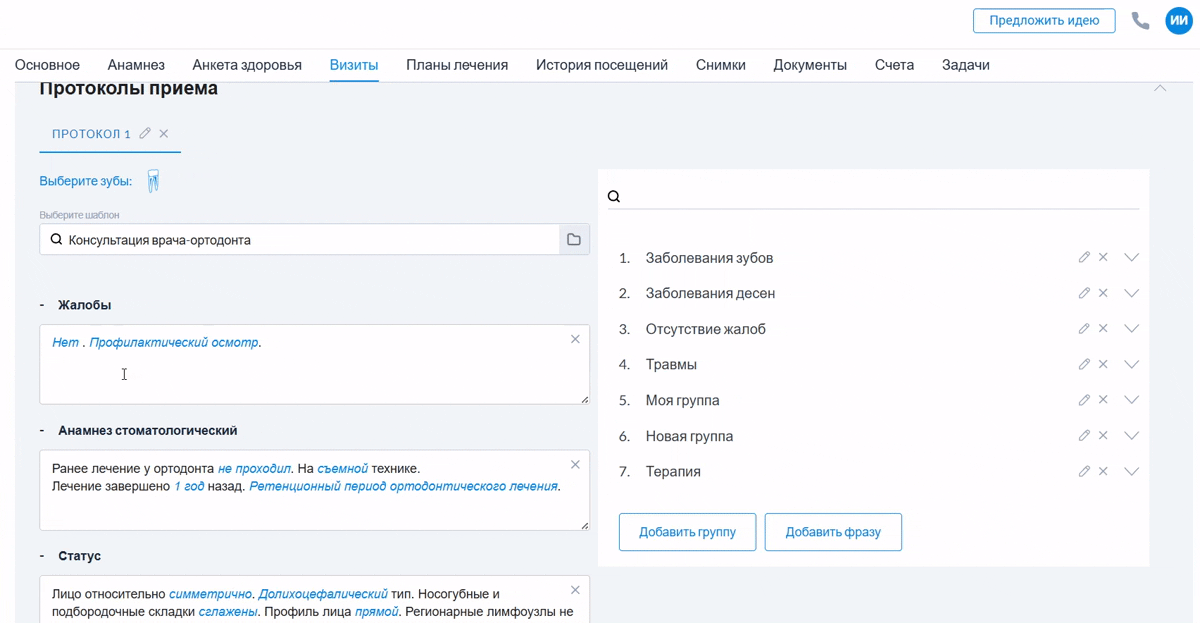Screen dimensions: 1200x623
Task: Edit the Заболевания зубов group
Action: (x=1084, y=257)
